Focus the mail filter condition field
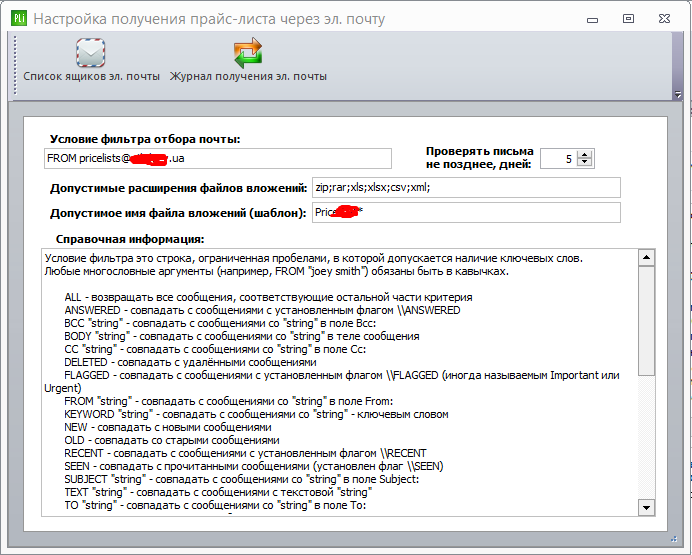 (x=218, y=158)
